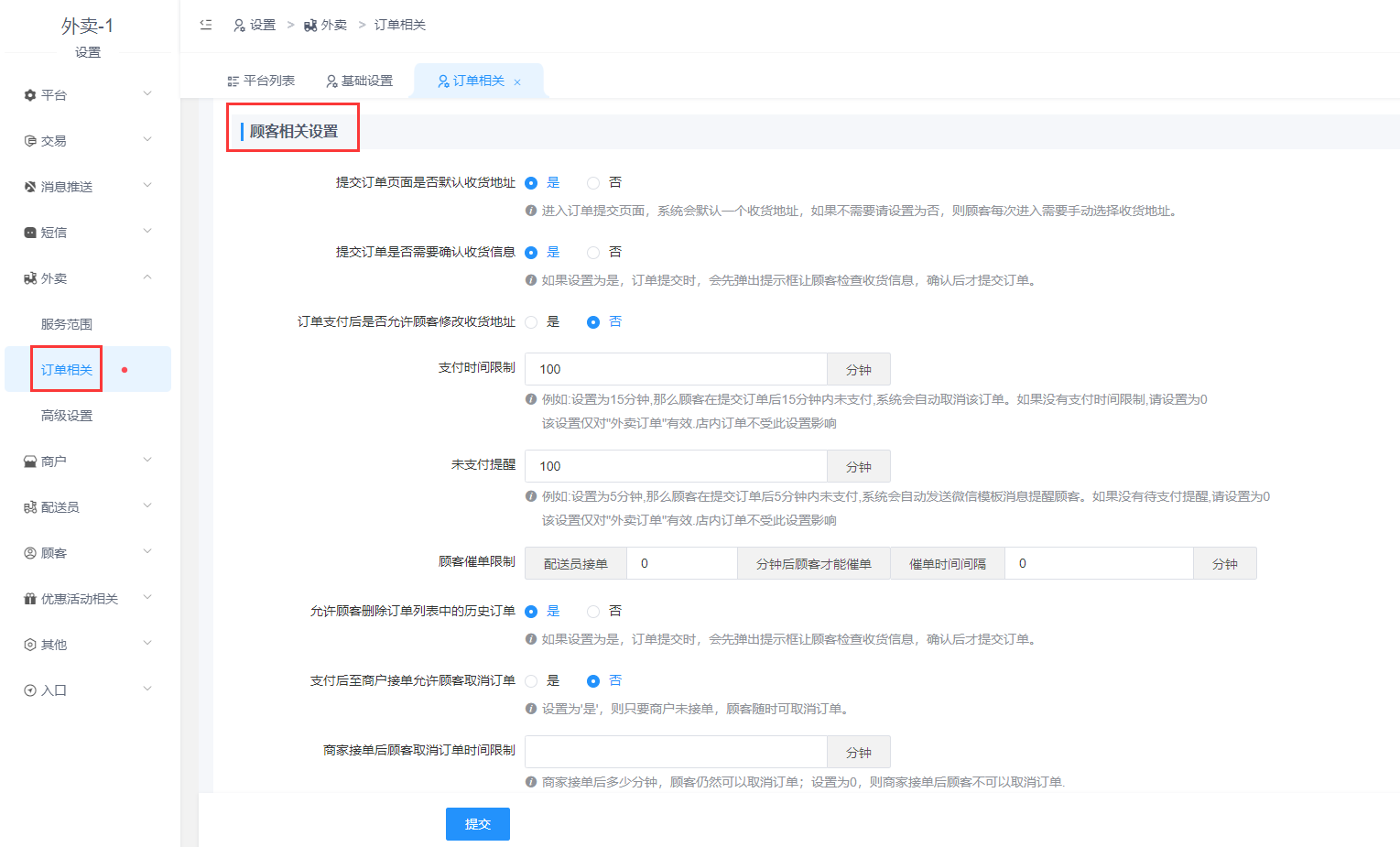
Task: Click the scooter icon in 外卖 breadcrumb
Action: pos(310,26)
